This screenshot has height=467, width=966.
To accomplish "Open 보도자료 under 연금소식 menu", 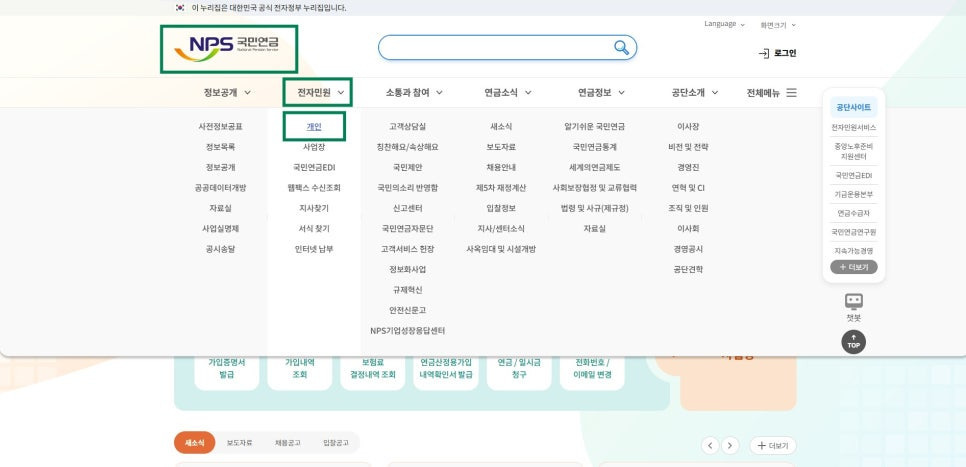I will (501, 147).
